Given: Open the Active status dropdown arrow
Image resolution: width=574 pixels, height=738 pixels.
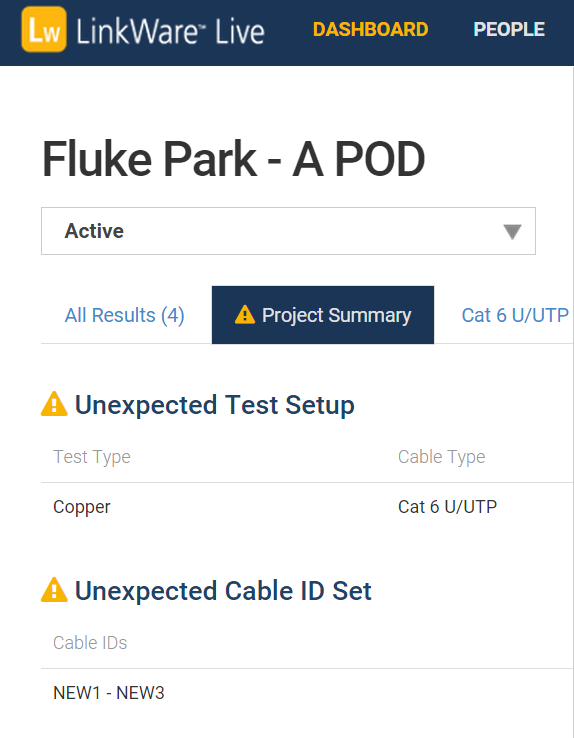Looking at the screenshot, I should [x=512, y=232].
